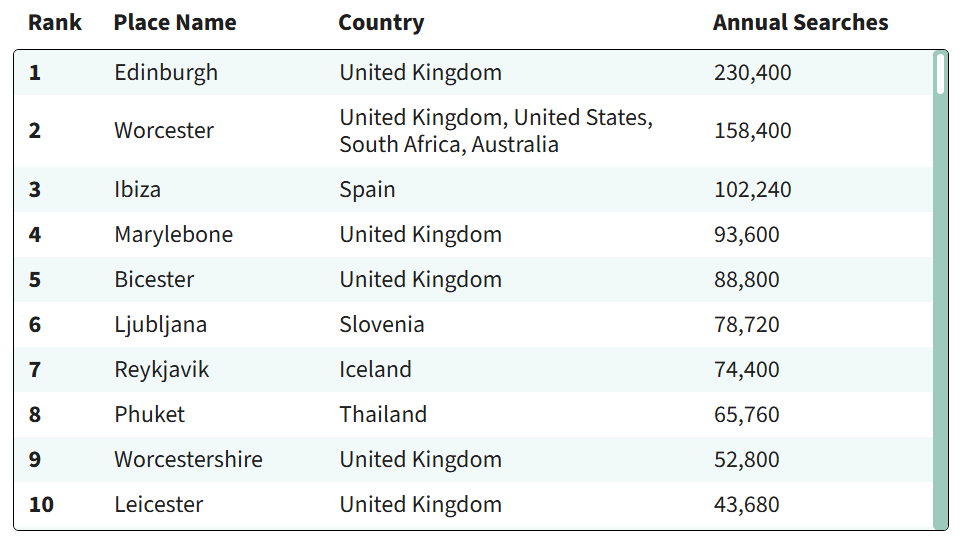Click the Slovenia country cell

point(381,325)
